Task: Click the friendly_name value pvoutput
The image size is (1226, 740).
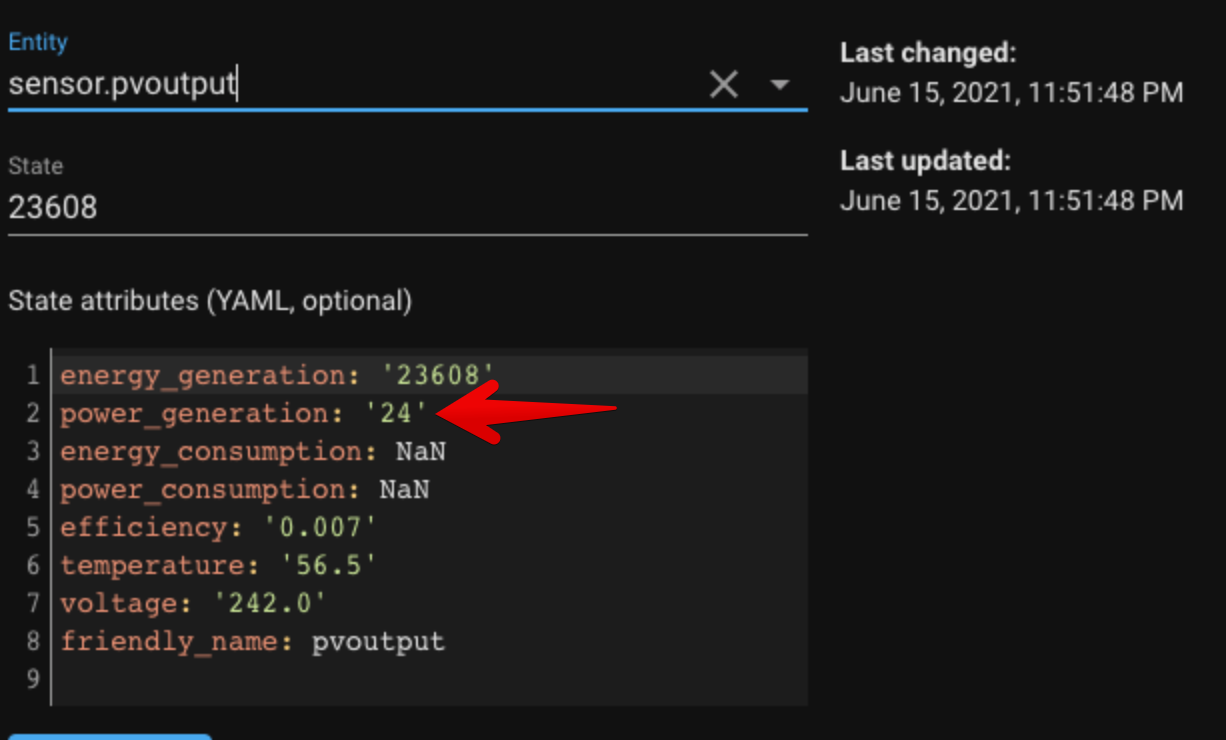Action: (x=378, y=641)
